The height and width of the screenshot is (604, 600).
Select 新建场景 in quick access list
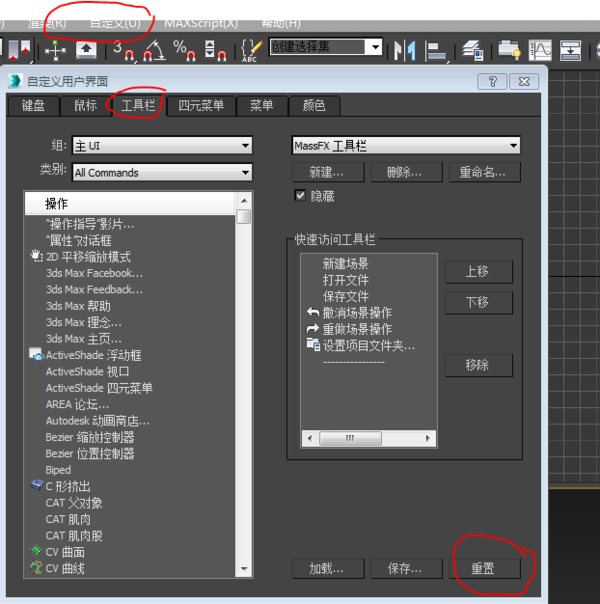point(345,263)
